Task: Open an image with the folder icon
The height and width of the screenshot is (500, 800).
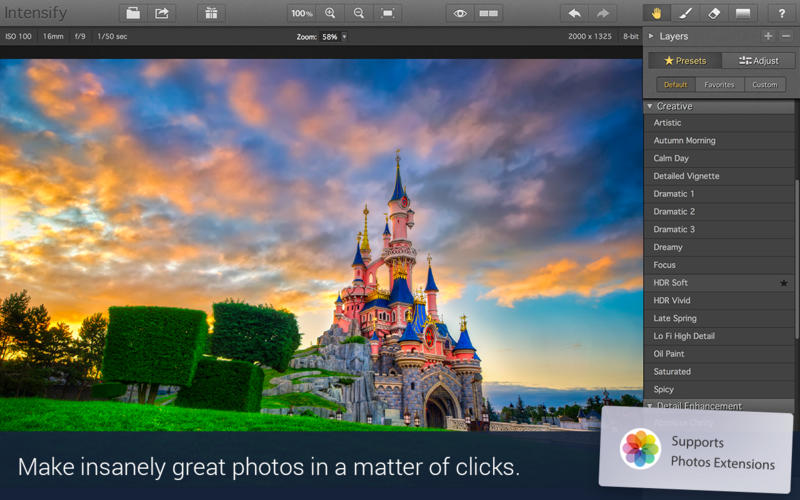Action: 133,13
